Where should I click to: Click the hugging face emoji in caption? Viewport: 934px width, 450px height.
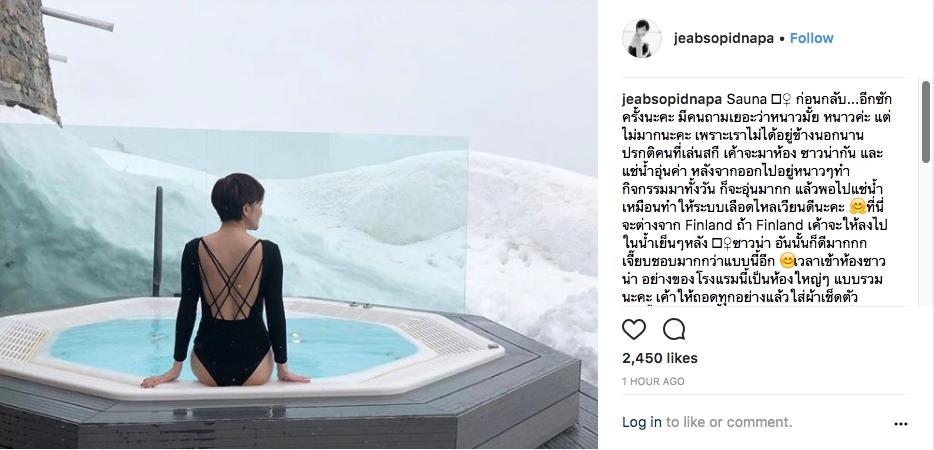tap(858, 207)
